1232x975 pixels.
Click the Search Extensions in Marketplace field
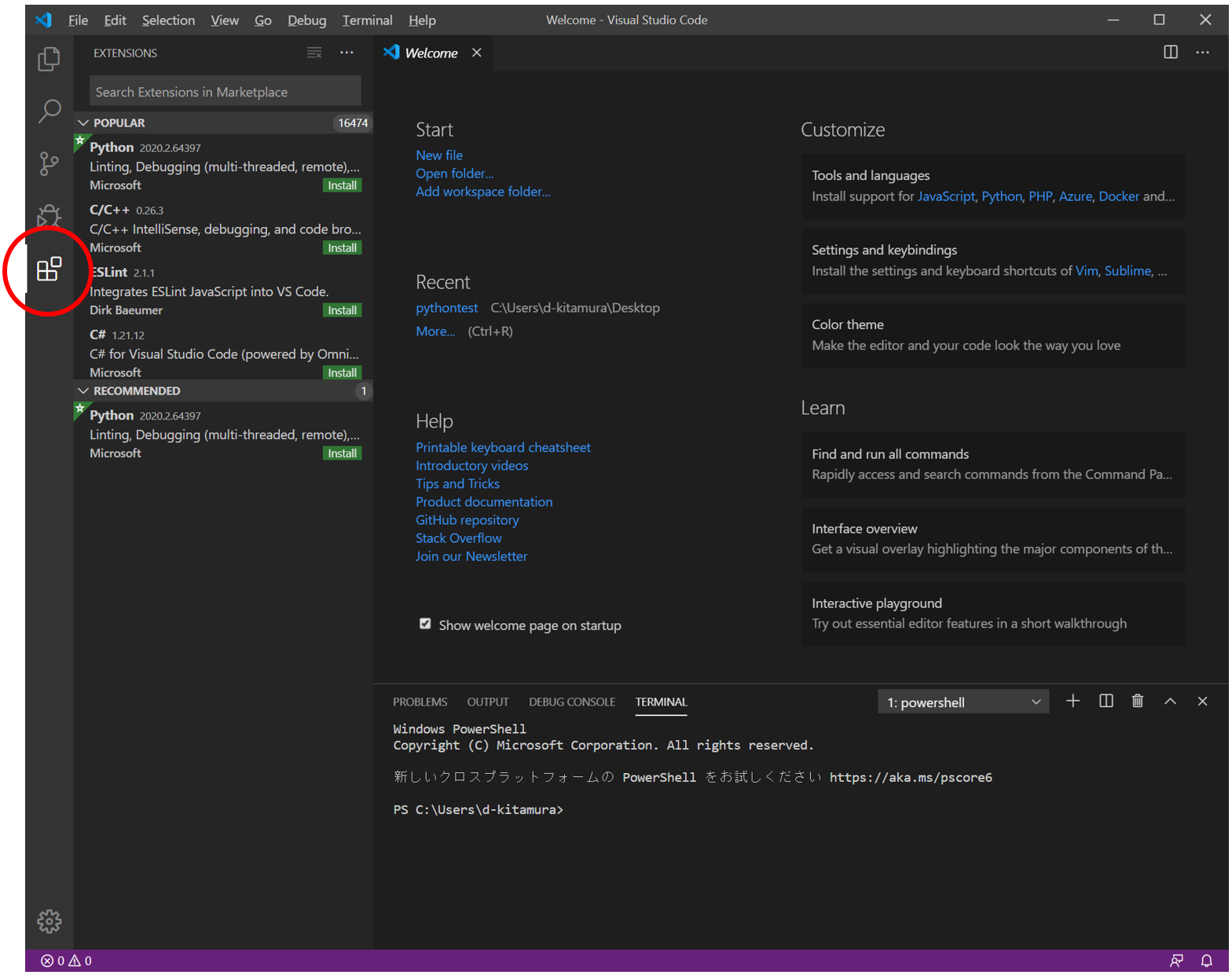[225, 92]
